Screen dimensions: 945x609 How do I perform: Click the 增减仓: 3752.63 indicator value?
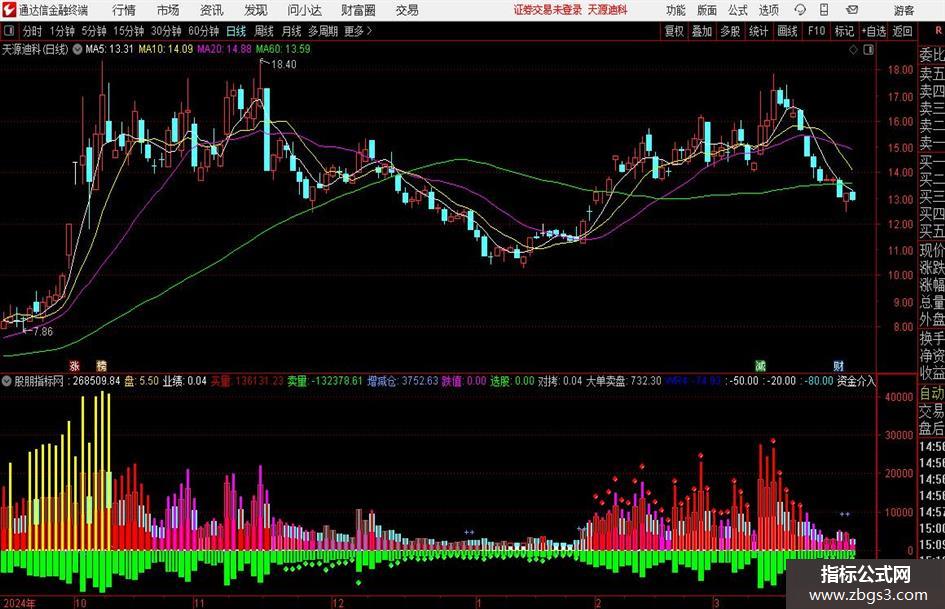[402, 381]
